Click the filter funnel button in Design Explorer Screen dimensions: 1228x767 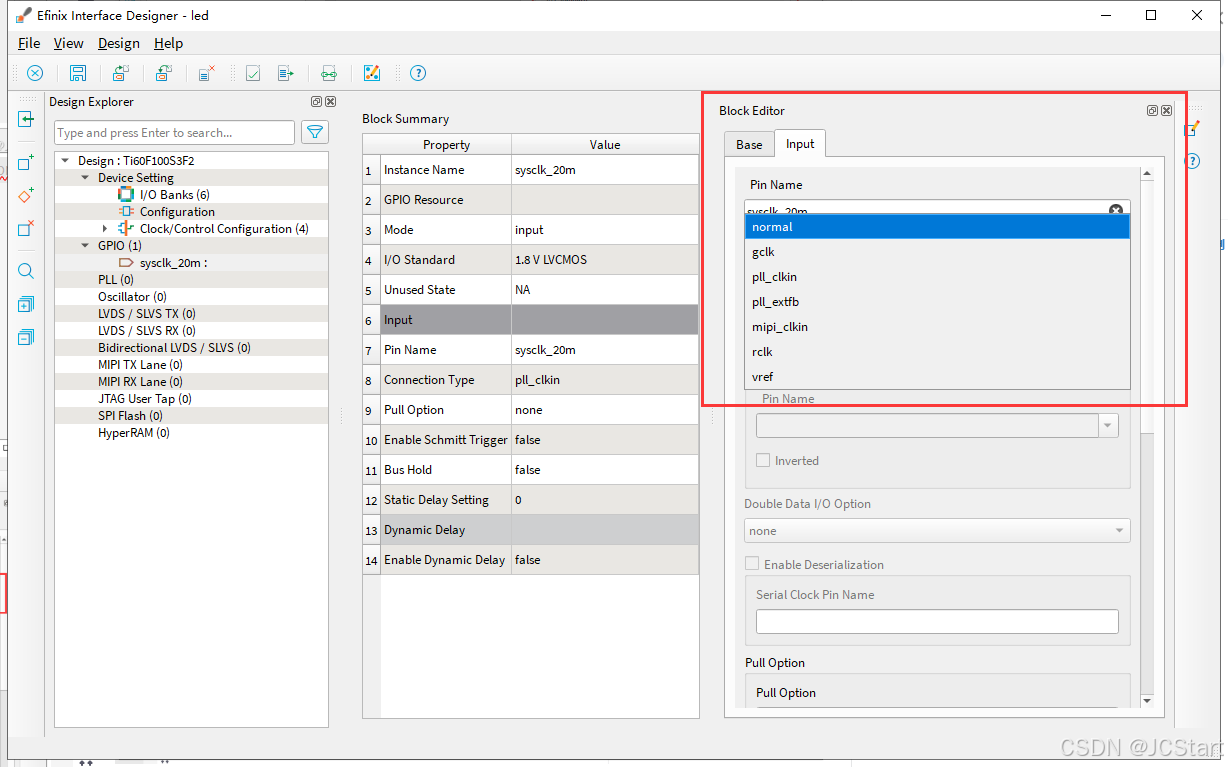pos(315,132)
